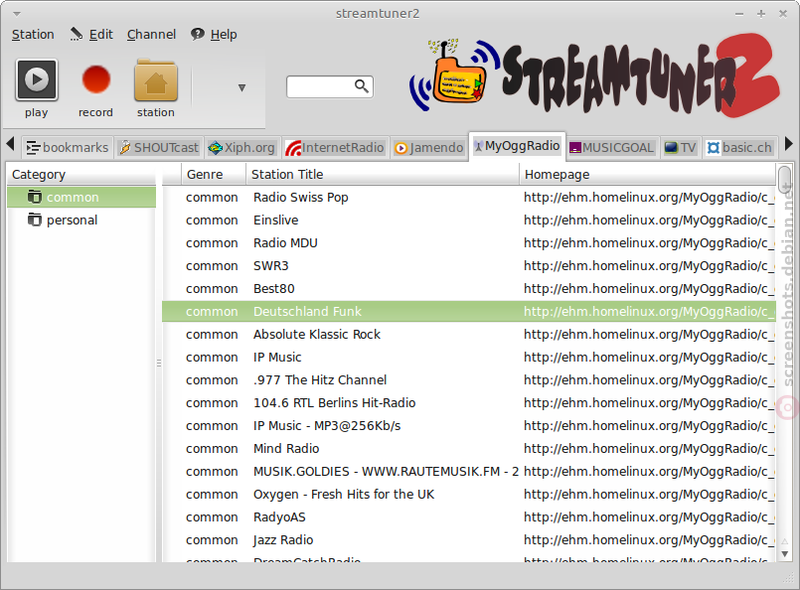Select the Absolute Klassic Rock station
Image resolution: width=800 pixels, height=590 pixels.
coord(469,334)
